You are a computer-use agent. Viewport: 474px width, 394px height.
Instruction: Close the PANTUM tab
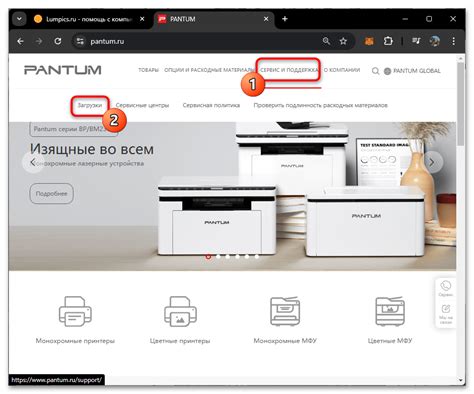pyautogui.click(x=266, y=19)
